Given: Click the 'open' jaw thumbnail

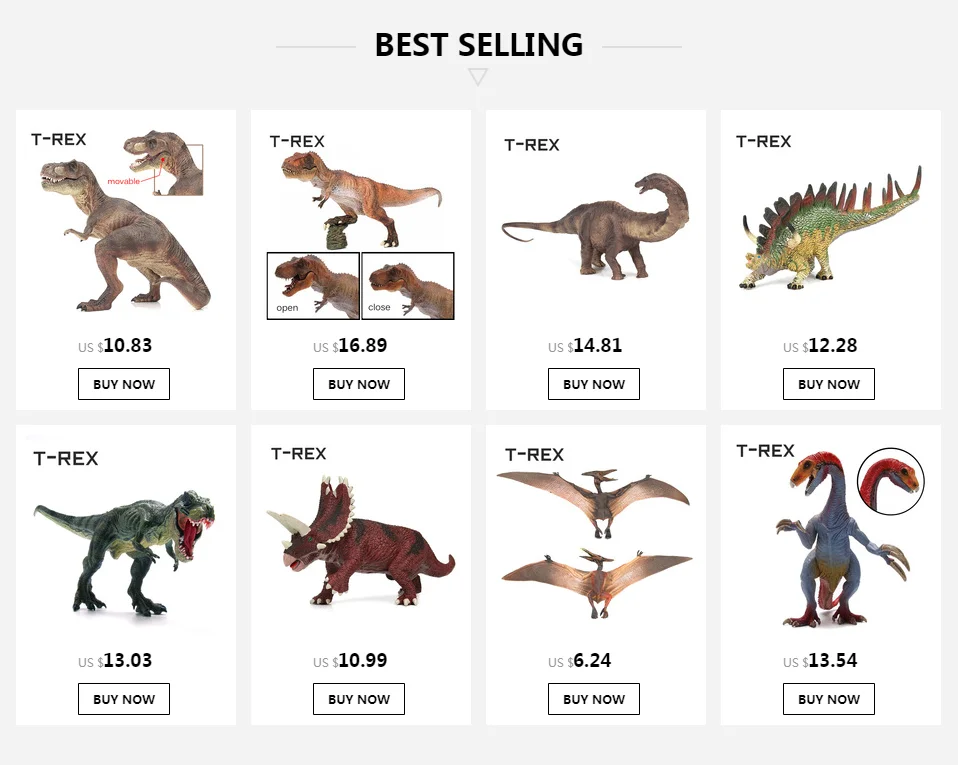Looking at the screenshot, I should [x=313, y=286].
